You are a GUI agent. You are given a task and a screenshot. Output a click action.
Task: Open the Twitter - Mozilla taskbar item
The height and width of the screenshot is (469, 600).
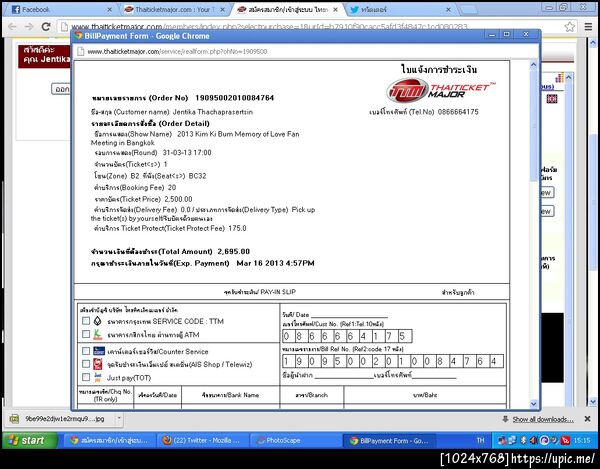point(201,440)
